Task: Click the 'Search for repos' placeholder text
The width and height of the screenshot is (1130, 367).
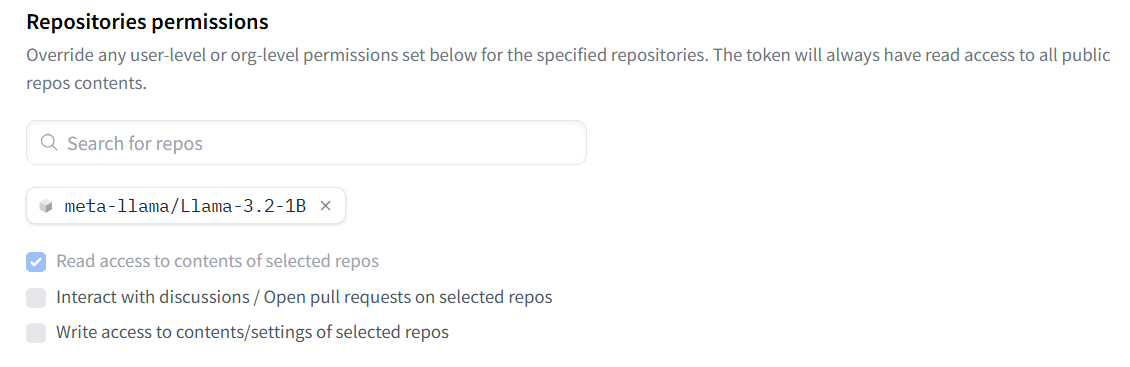Action: pyautogui.click(x=135, y=143)
